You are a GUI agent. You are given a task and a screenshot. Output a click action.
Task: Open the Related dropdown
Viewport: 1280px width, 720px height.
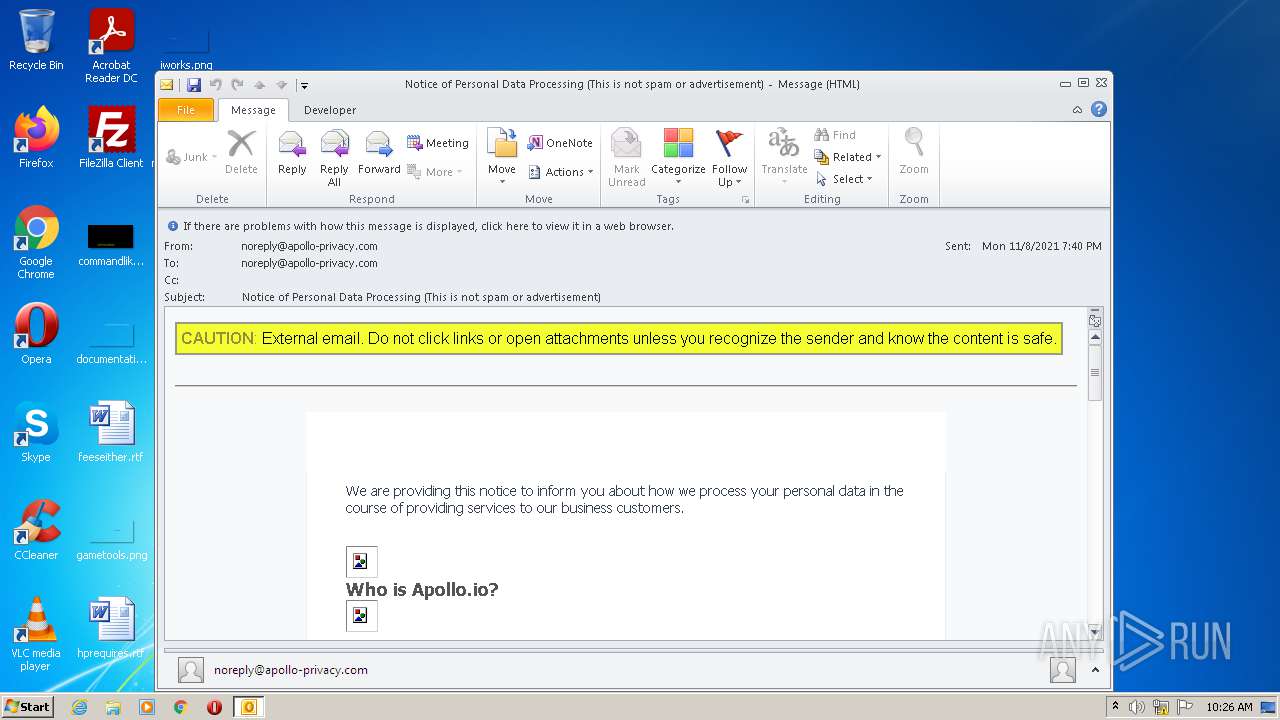click(848, 157)
